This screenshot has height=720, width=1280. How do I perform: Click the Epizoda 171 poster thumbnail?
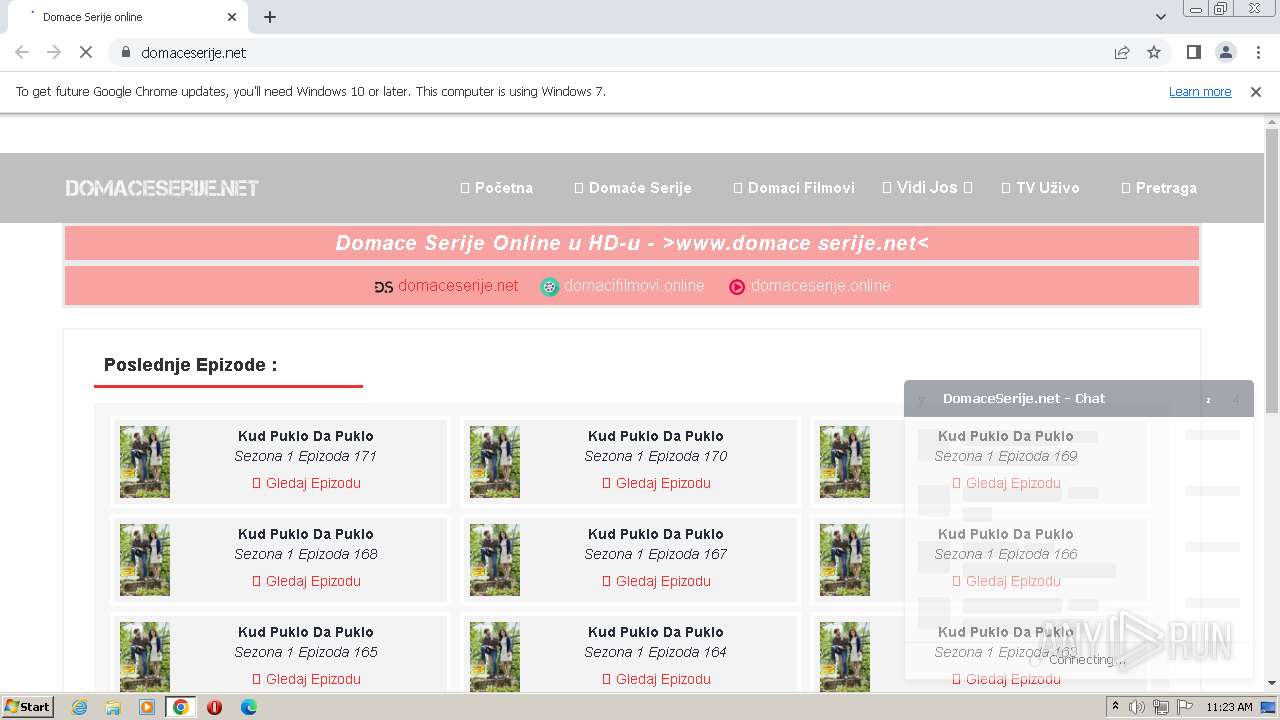point(145,462)
